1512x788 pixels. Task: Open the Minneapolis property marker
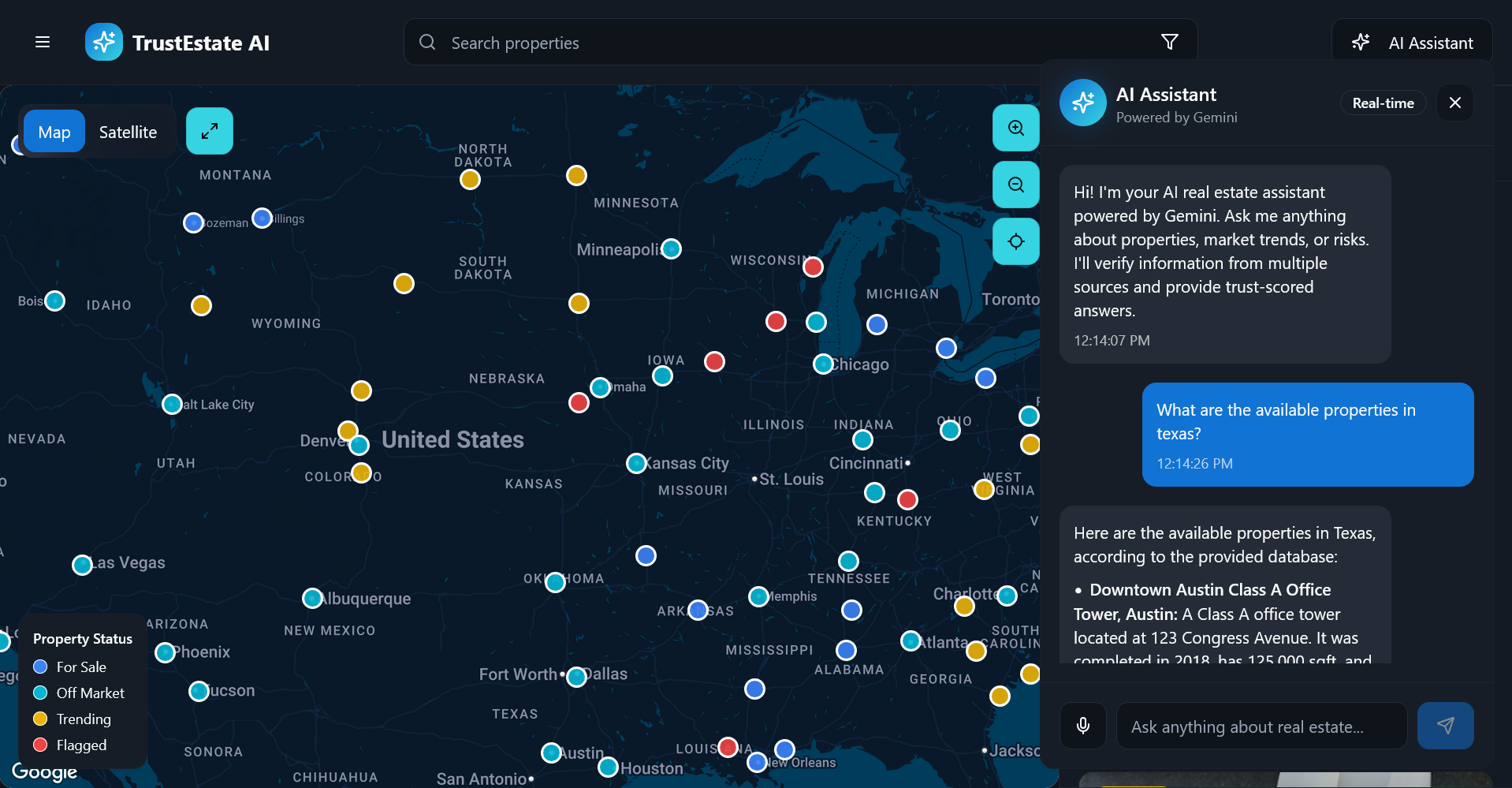click(671, 248)
